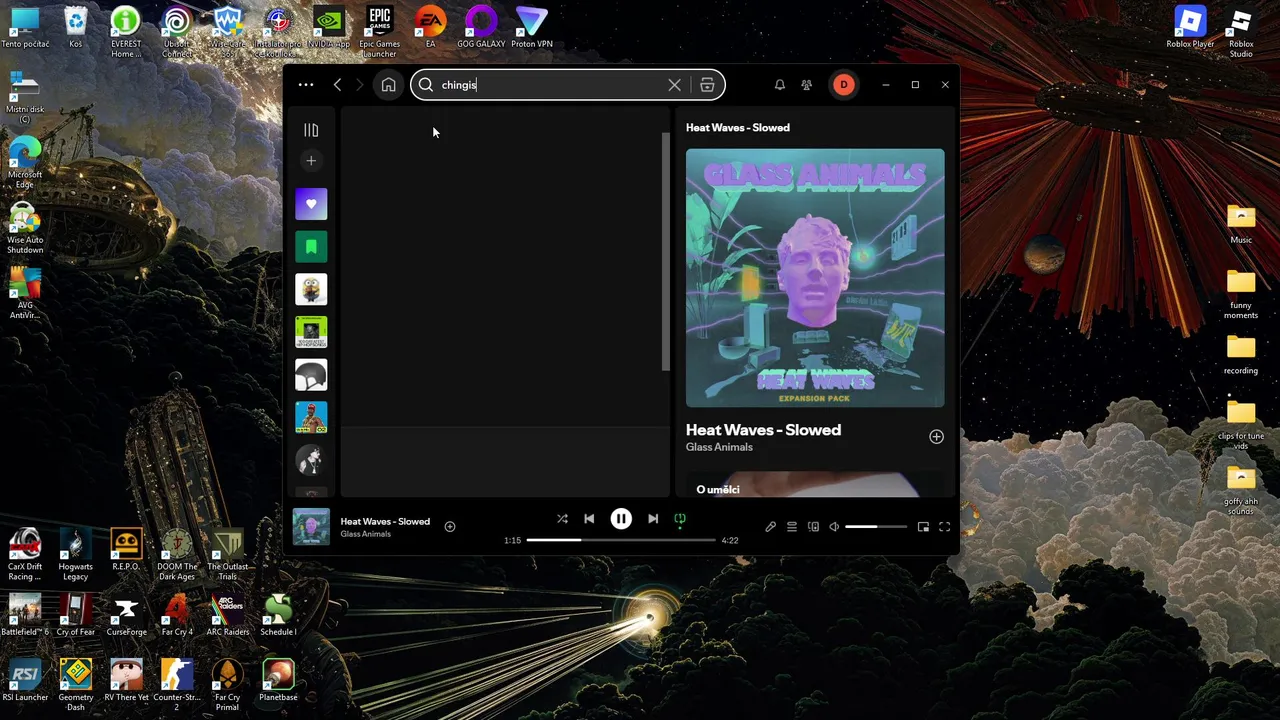Add Heat Waves to Liked Songs in panel
This screenshot has width=1280, height=720.
[936, 437]
